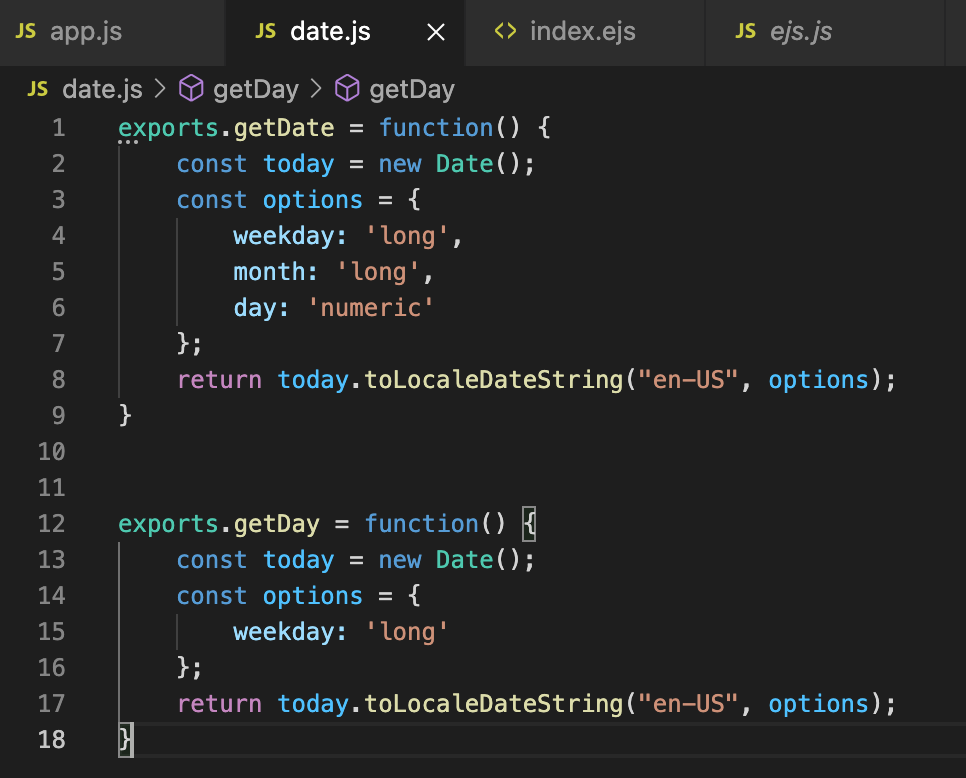Open the index.ejs tab
Screen dimensions: 966x778
click(x=584, y=32)
